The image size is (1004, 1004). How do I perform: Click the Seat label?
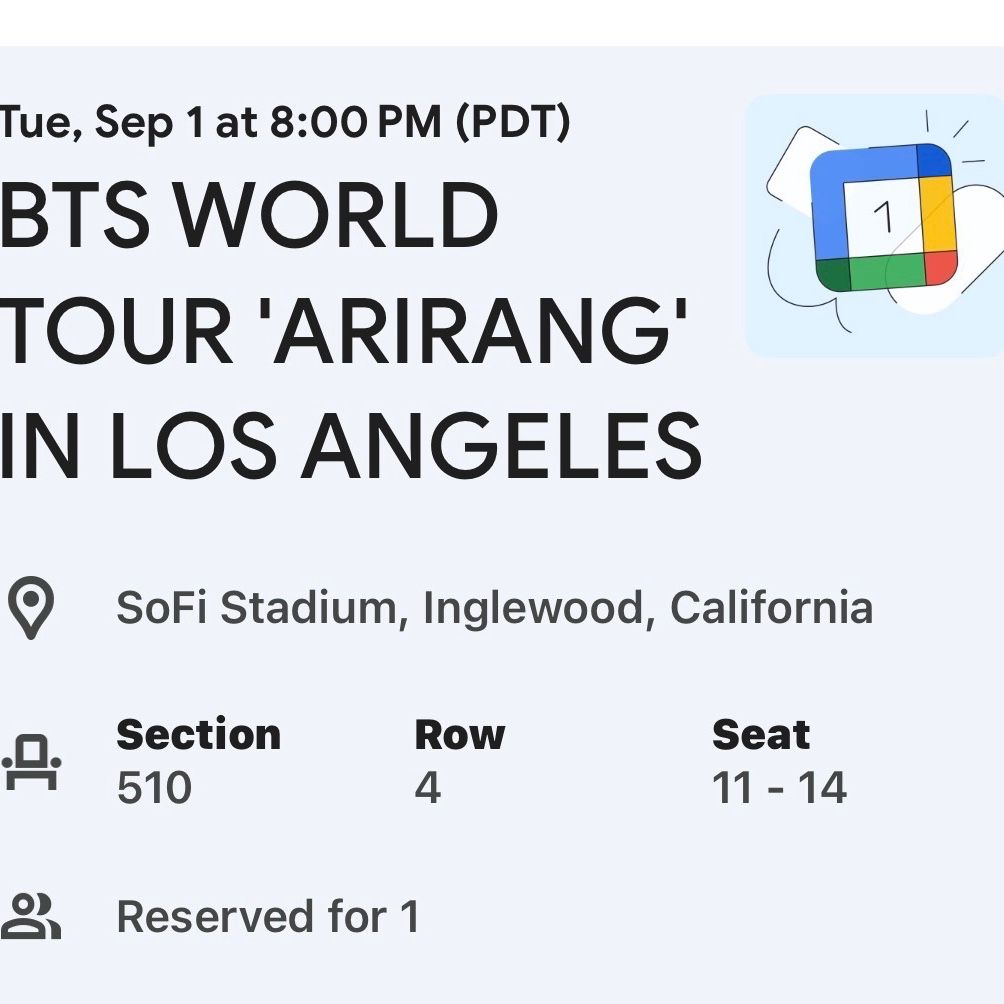[x=761, y=734]
